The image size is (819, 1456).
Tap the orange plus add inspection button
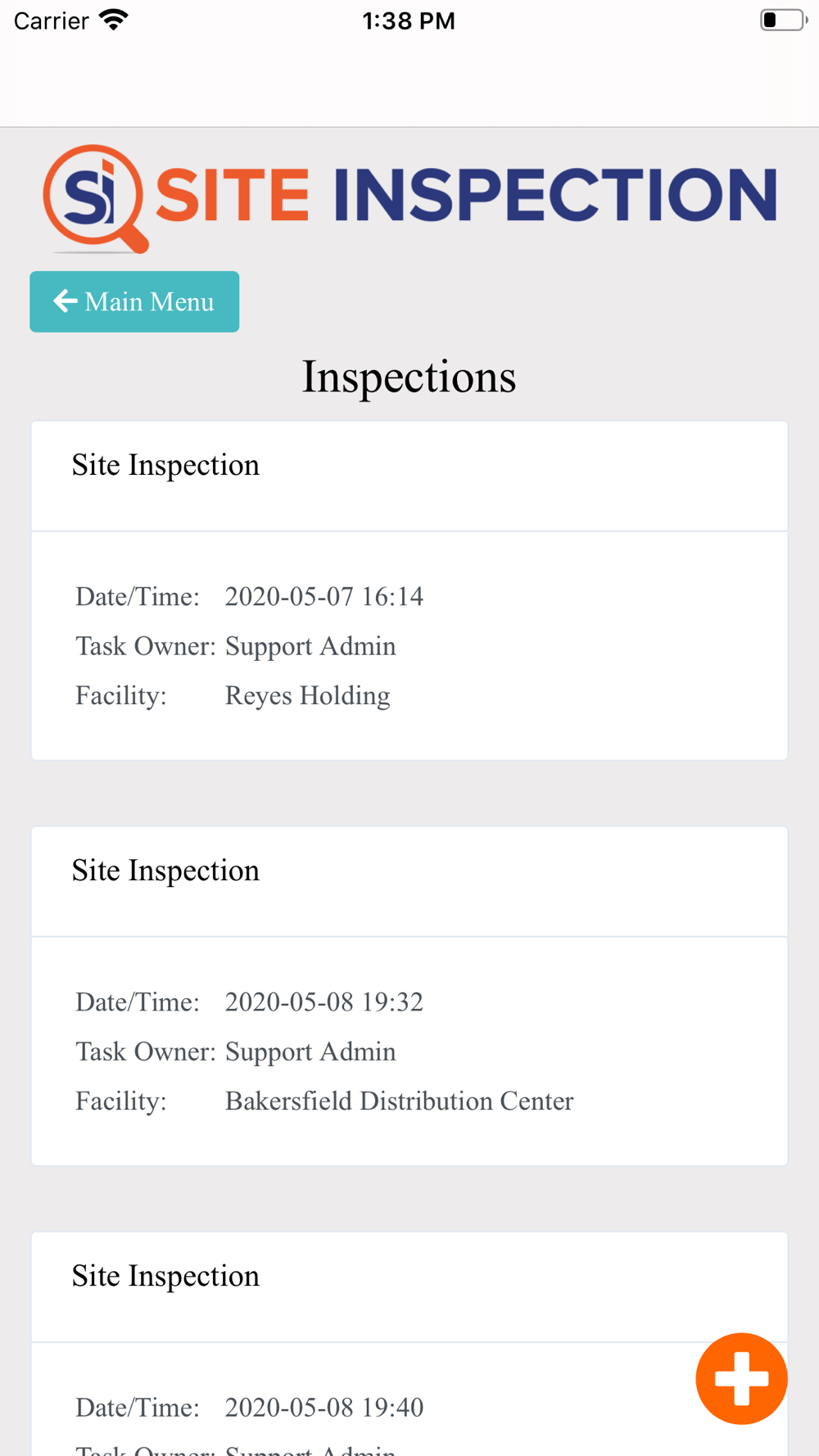pyautogui.click(x=741, y=1378)
